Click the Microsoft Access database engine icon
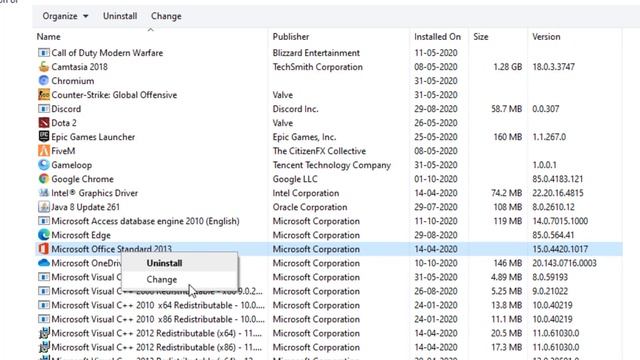Screen dimensions: 640x360 tap(44, 221)
